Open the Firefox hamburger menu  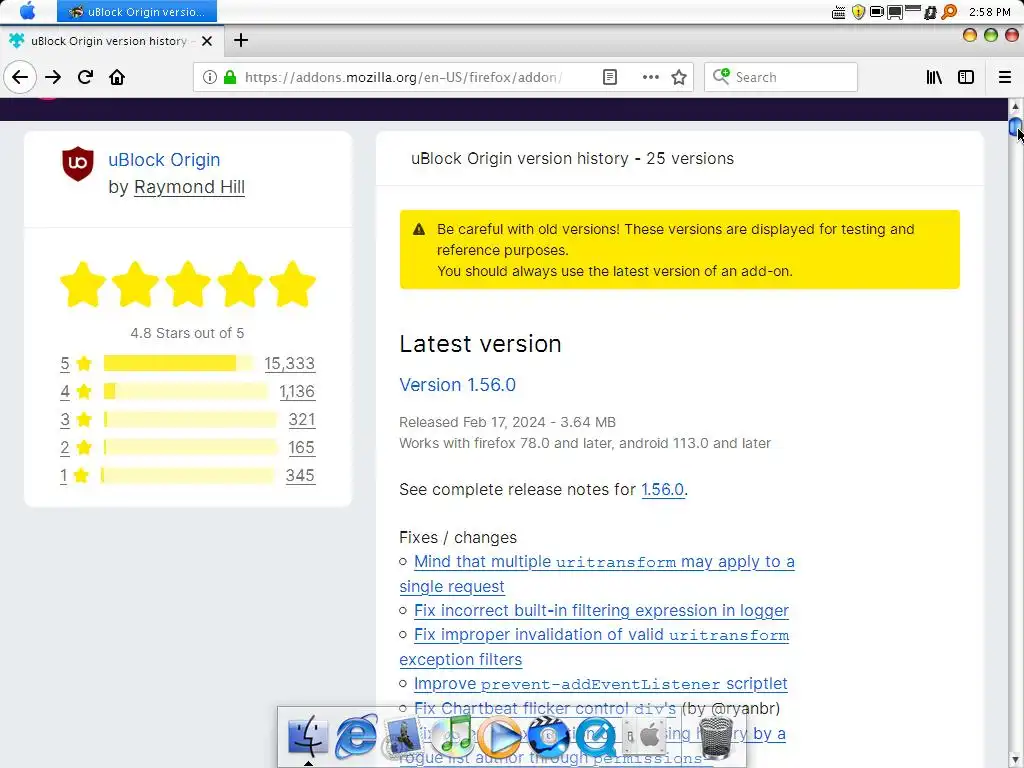[1005, 77]
